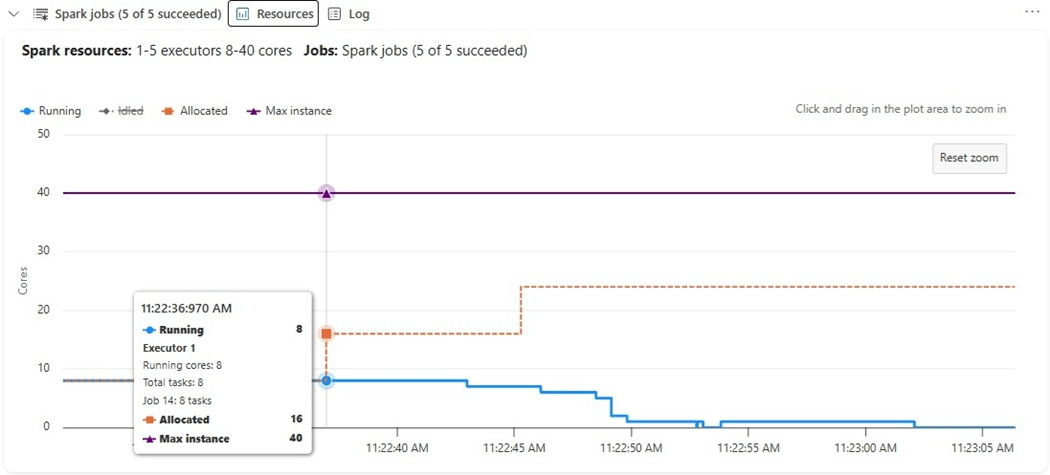Open the Resources tab
The width and height of the screenshot is (1050, 475).
[273, 14]
